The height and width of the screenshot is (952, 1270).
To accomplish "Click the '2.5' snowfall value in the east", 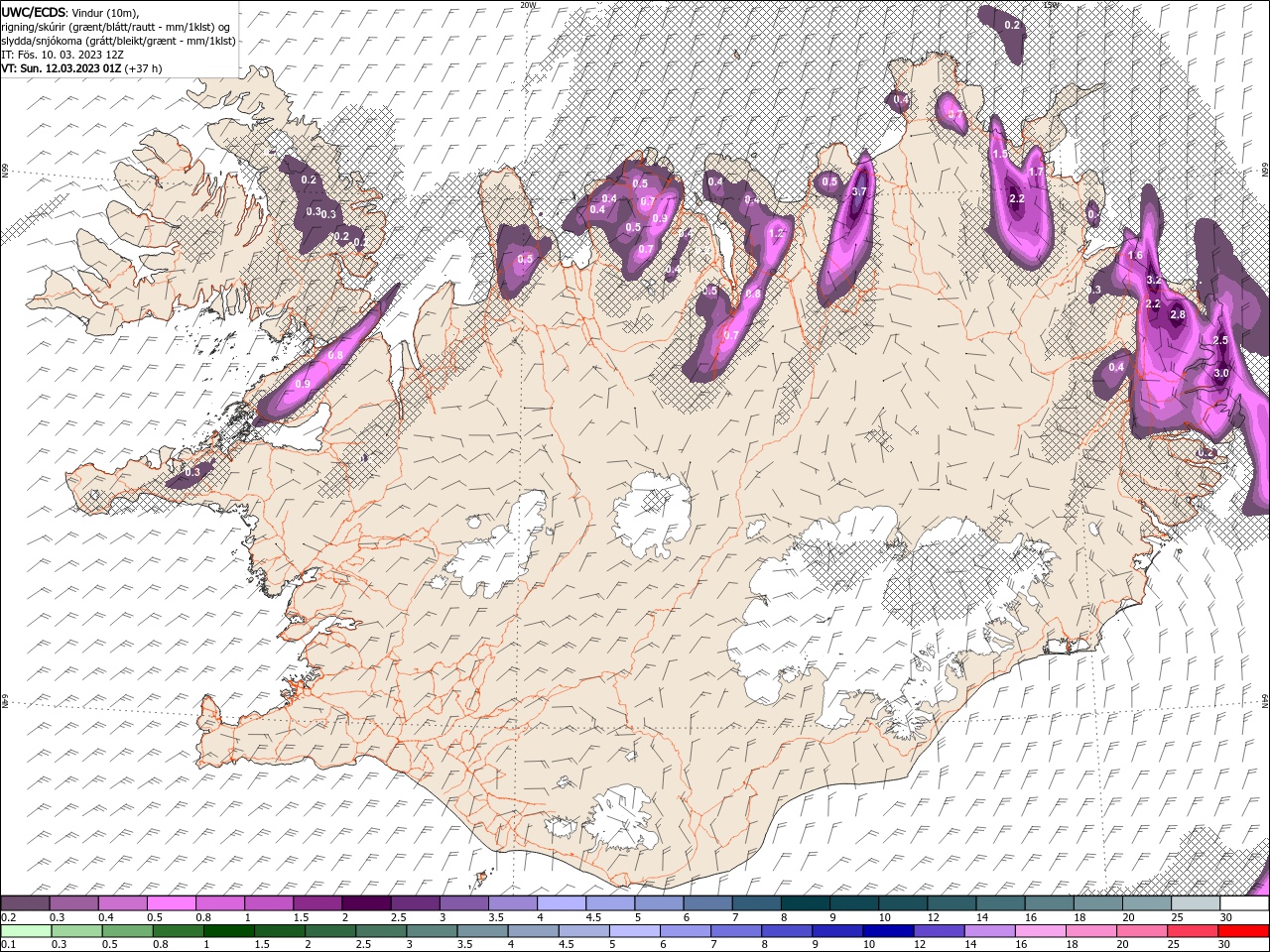I will (1220, 340).
